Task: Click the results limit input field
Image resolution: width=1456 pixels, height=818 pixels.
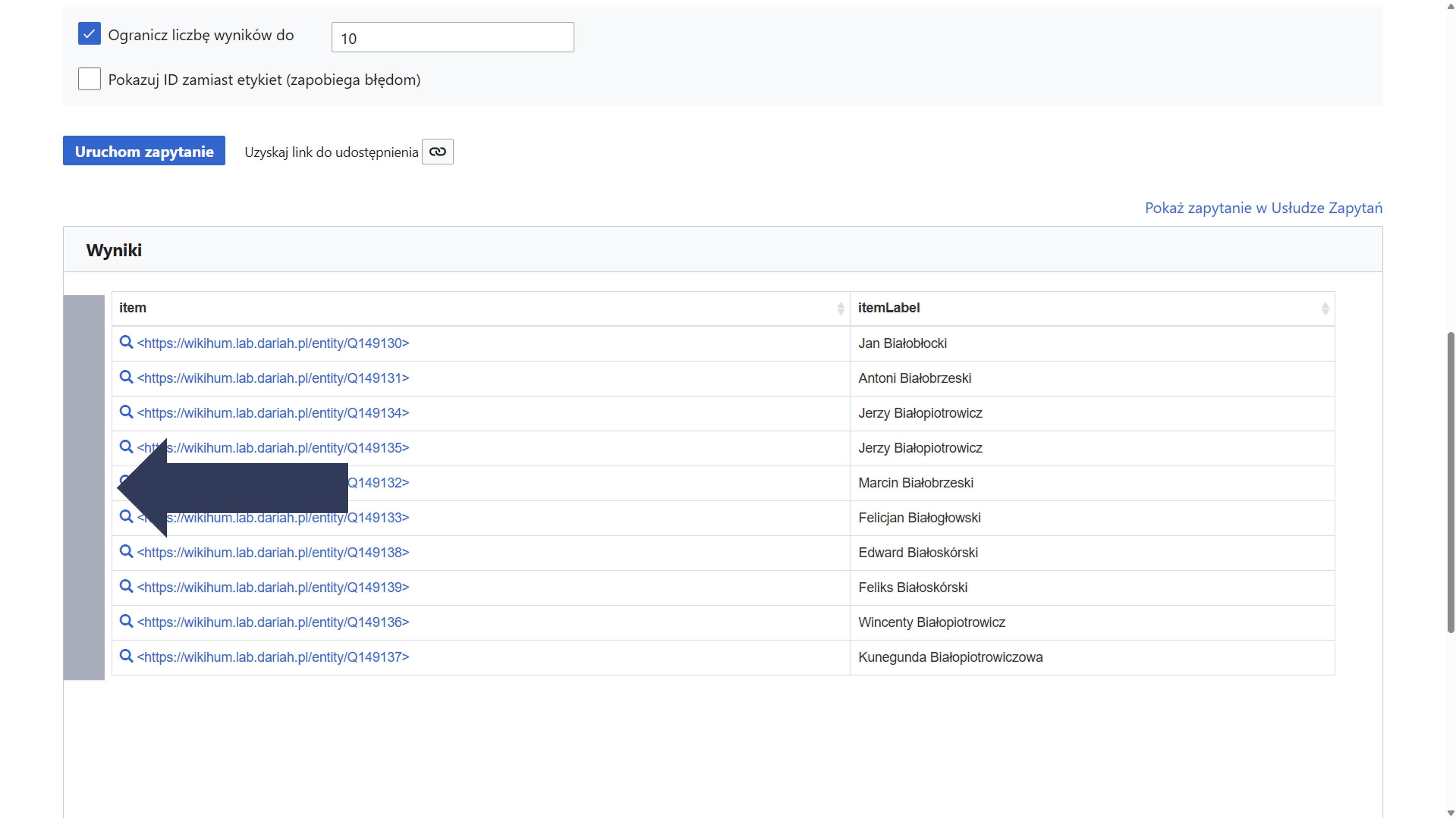Action: 452,38
